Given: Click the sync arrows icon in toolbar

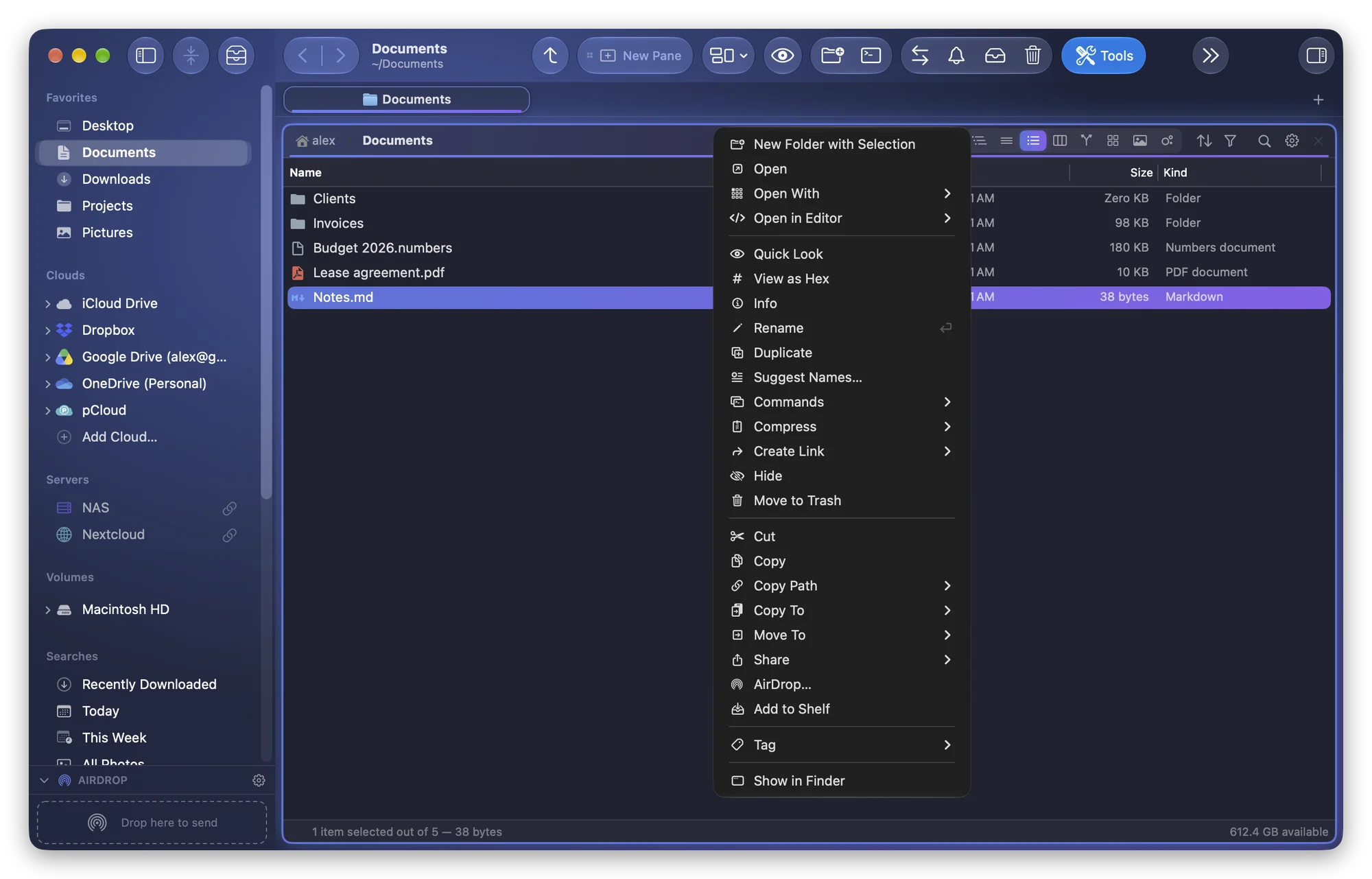Looking at the screenshot, I should coord(919,56).
